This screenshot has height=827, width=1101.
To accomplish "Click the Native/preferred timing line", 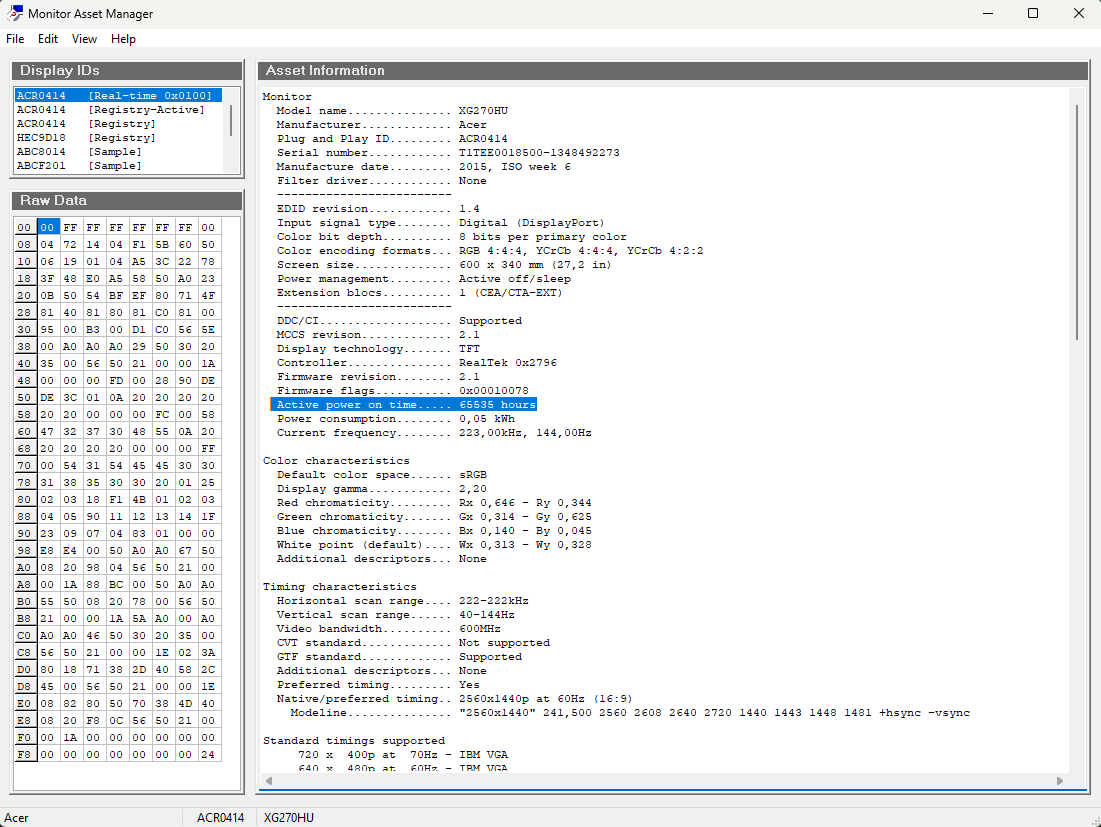I will (454, 700).
